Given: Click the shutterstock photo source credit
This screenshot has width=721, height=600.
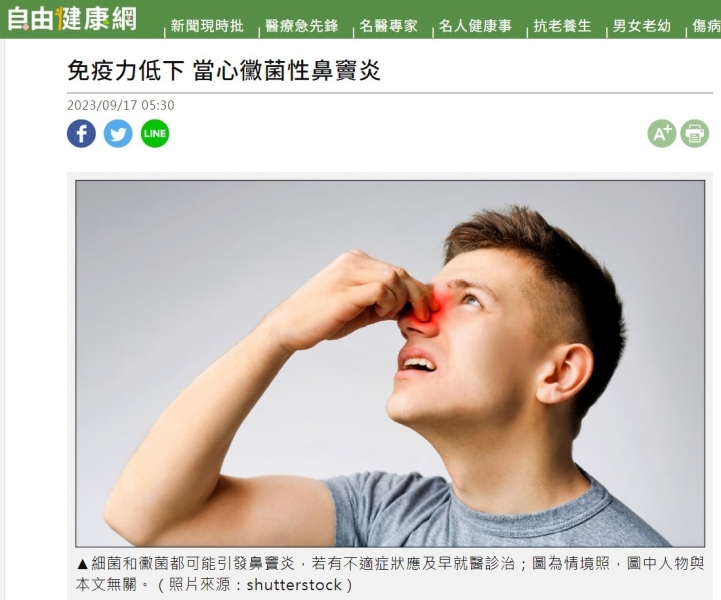Looking at the screenshot, I should pos(294,584).
